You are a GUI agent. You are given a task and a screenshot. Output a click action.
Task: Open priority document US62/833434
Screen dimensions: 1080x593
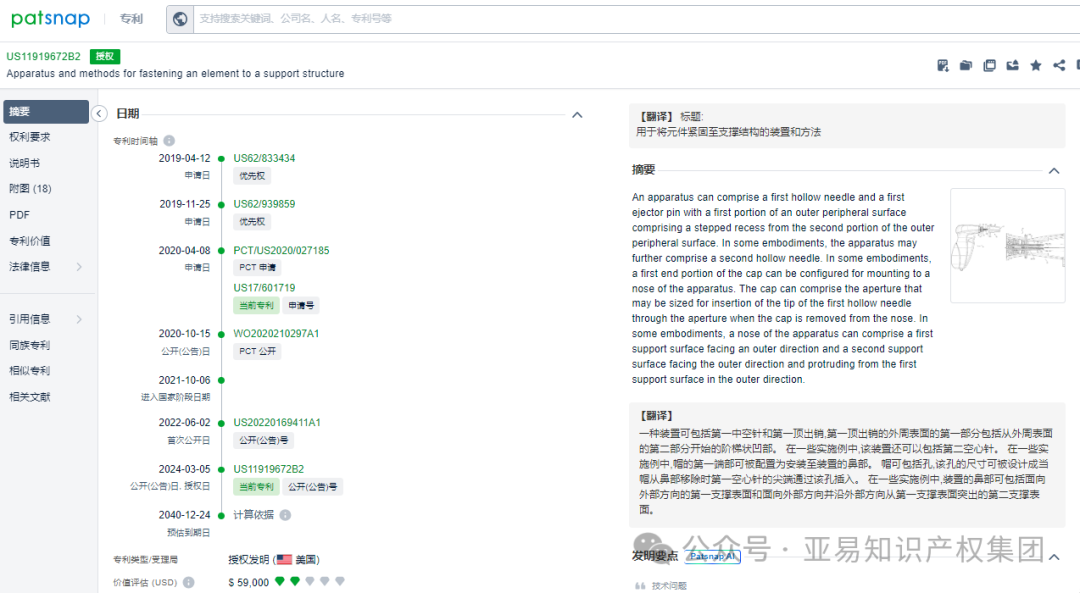tap(266, 157)
